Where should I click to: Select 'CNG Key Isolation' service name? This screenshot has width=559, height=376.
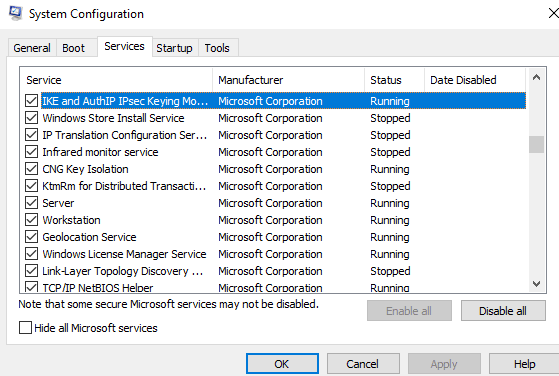(85, 169)
